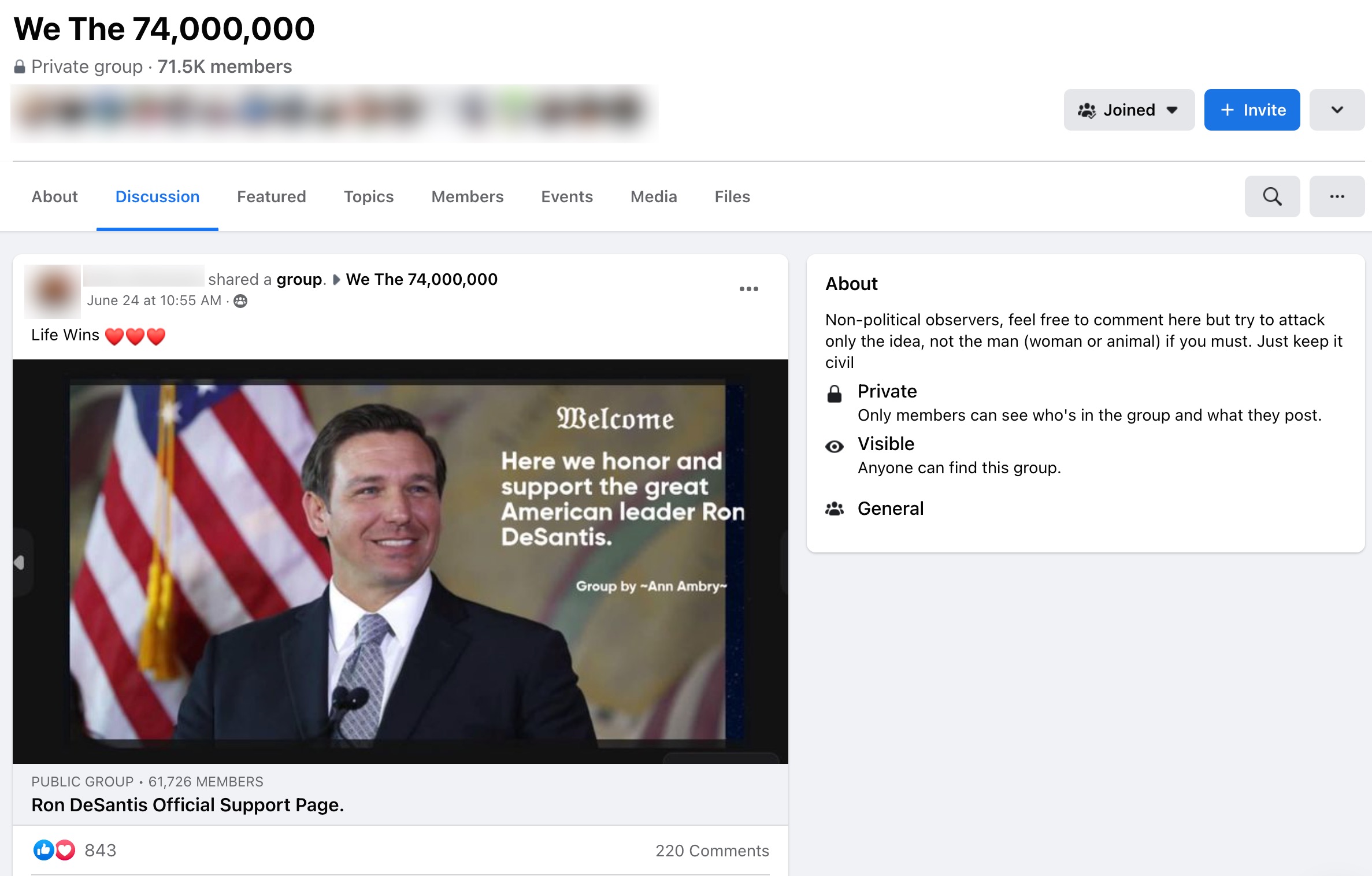Open the Members tab
The height and width of the screenshot is (876, 1372).
point(467,196)
